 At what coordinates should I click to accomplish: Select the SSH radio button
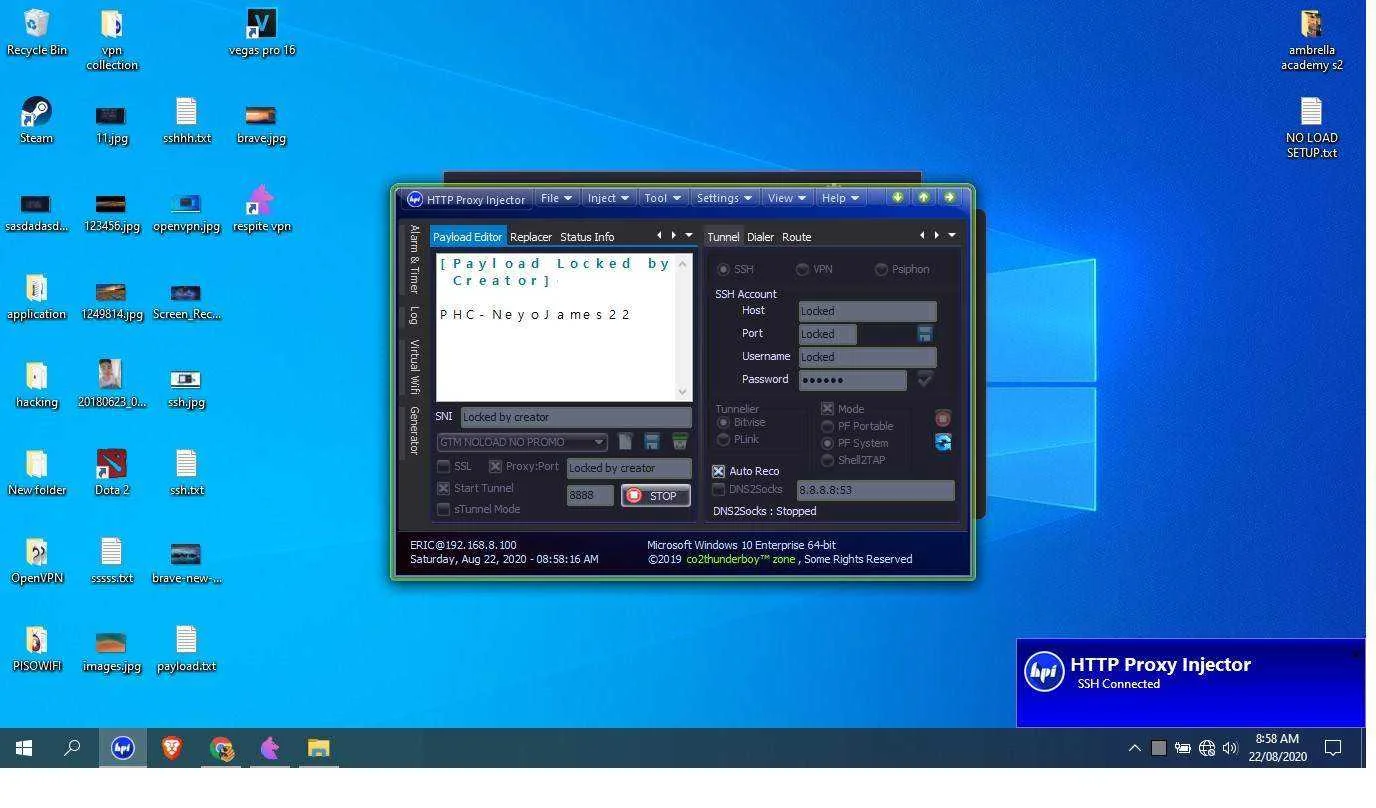(723, 269)
